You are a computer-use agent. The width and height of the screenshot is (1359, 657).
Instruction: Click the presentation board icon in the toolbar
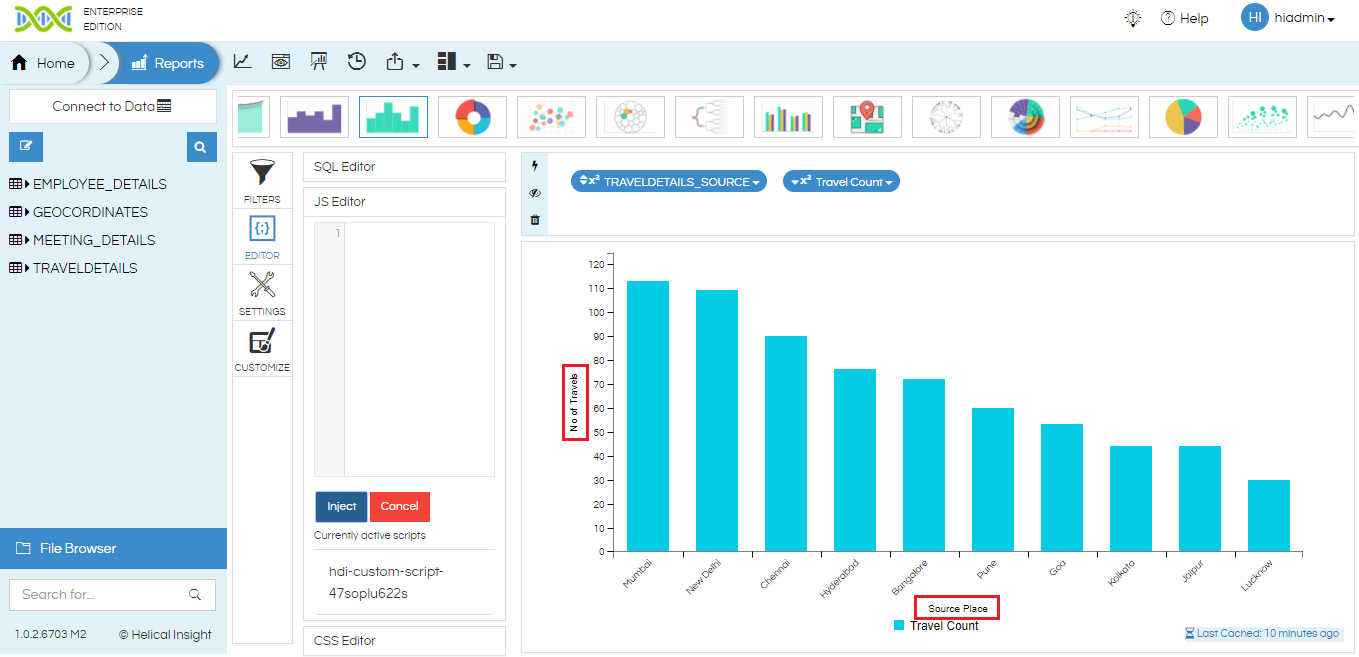pyautogui.click(x=319, y=61)
